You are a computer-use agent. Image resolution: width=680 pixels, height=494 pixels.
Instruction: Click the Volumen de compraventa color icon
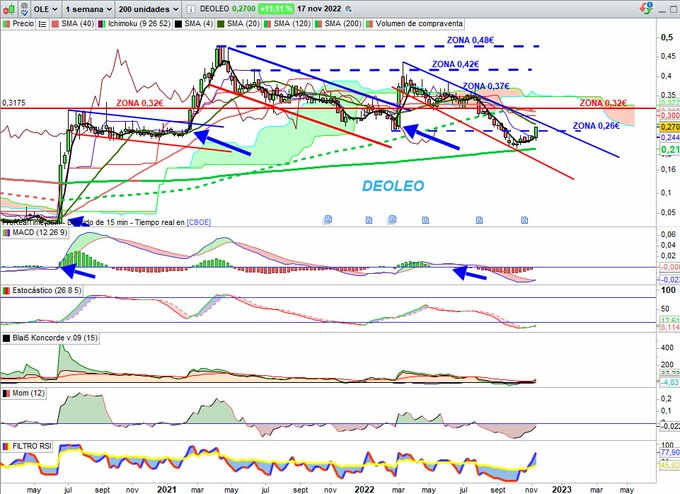369,24
